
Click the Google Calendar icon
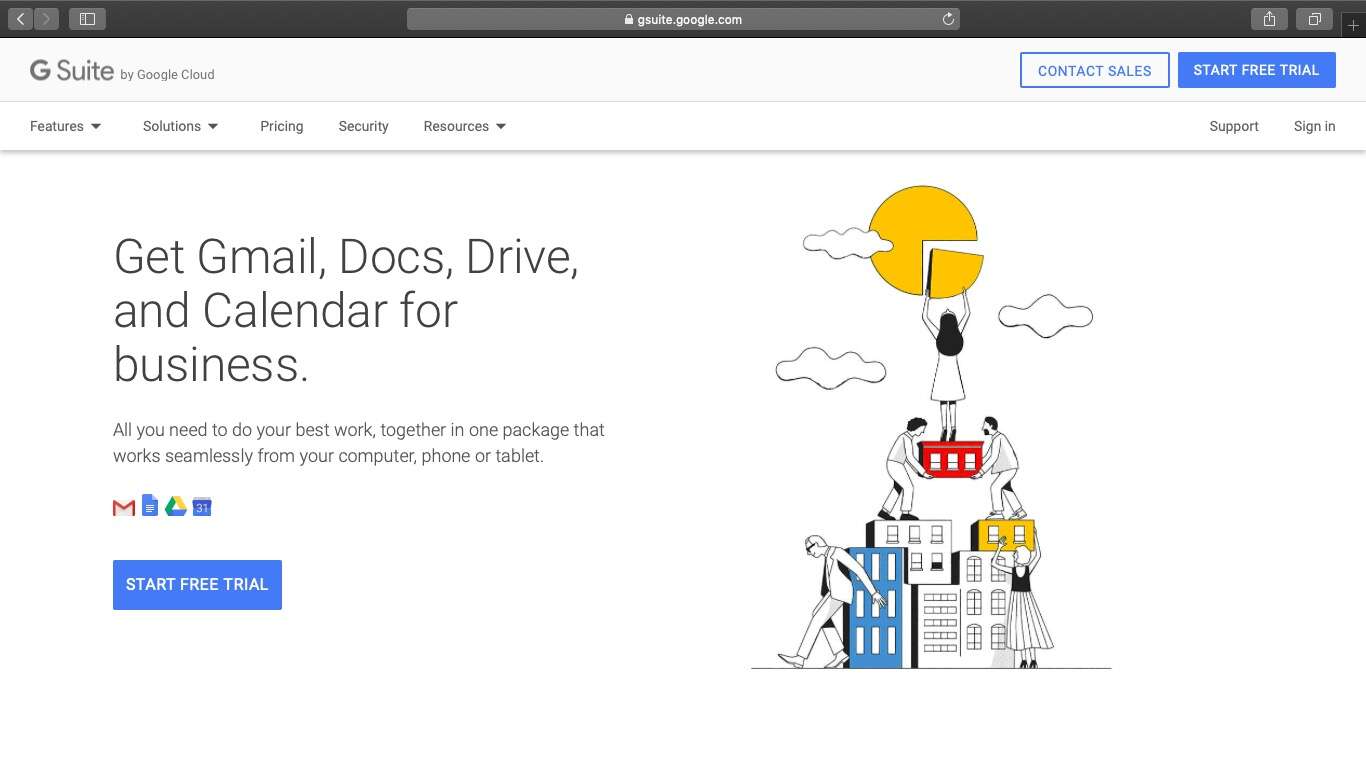(x=202, y=506)
